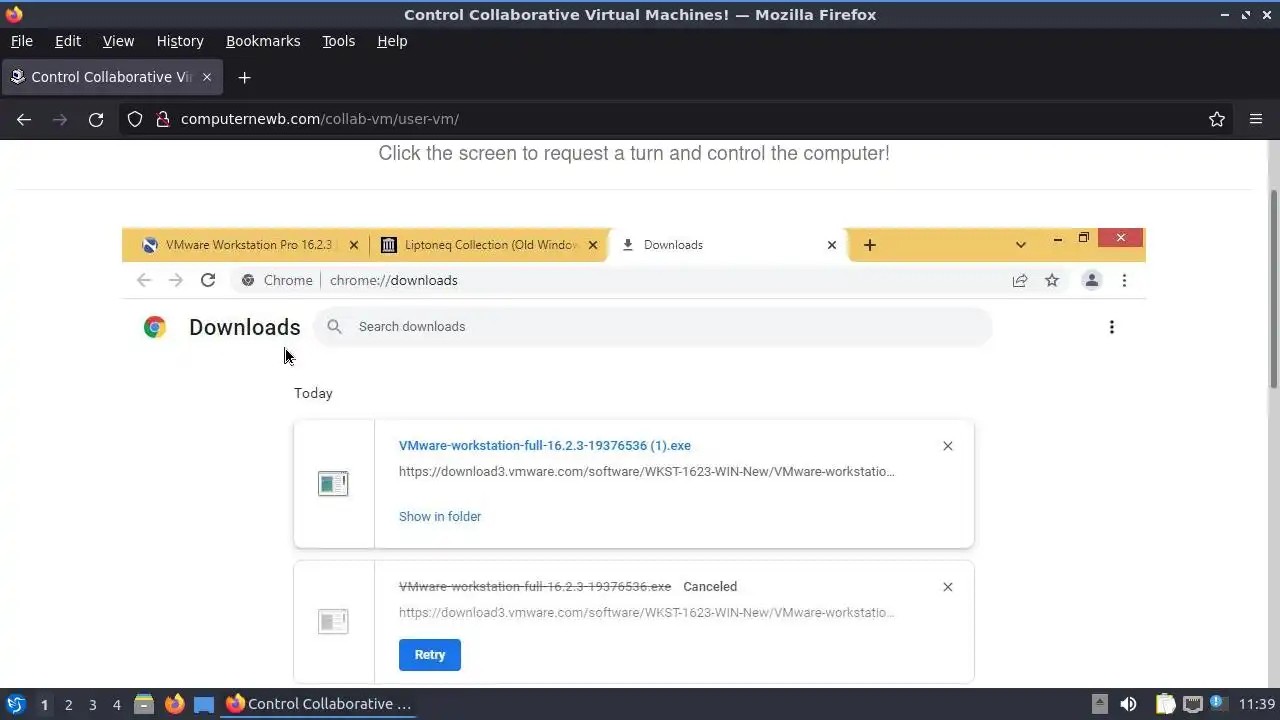The width and height of the screenshot is (1280, 720).
Task: Reload the Chrome downloads page
Action: point(208,281)
